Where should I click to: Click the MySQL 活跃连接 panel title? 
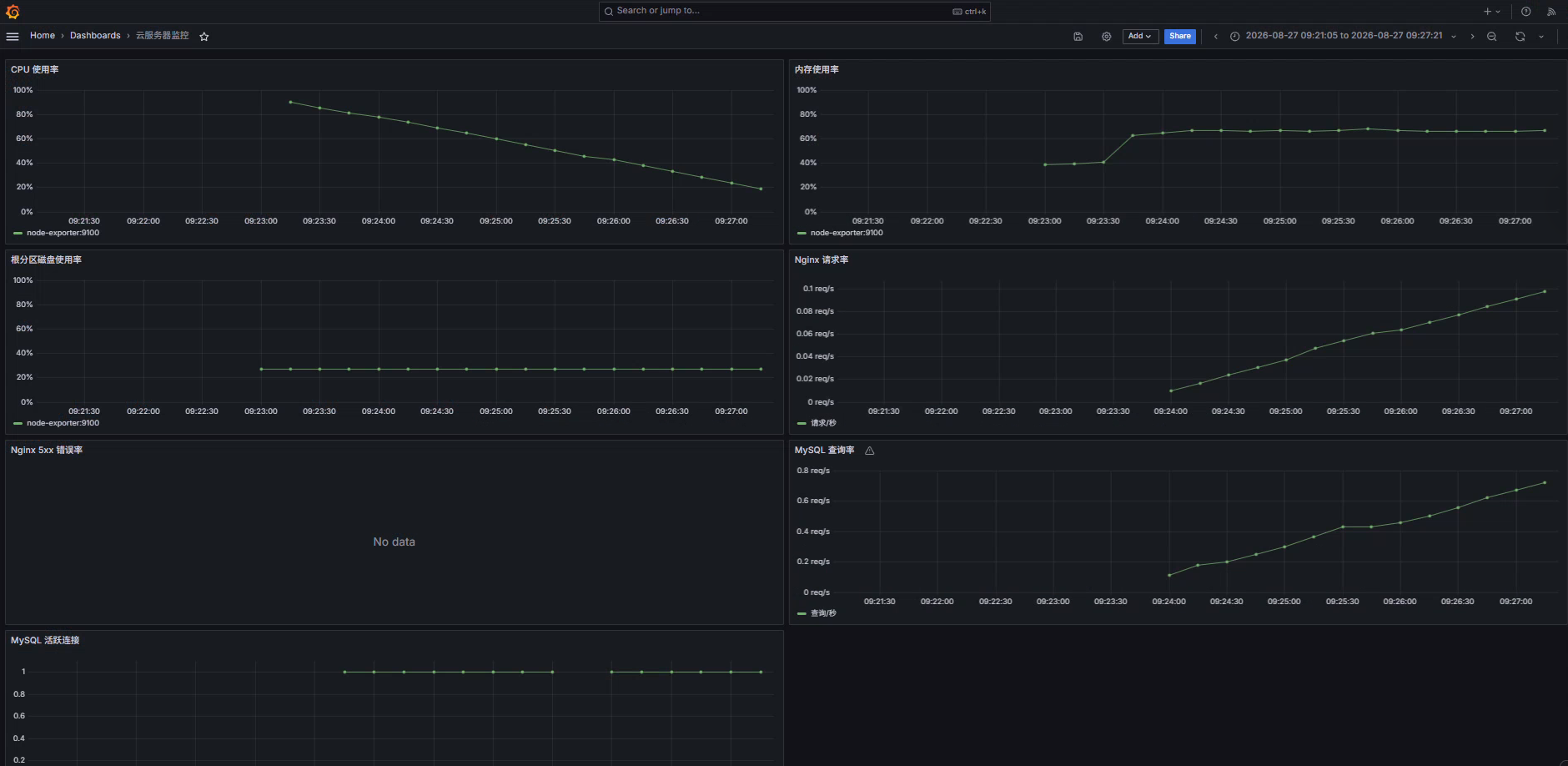click(45, 641)
